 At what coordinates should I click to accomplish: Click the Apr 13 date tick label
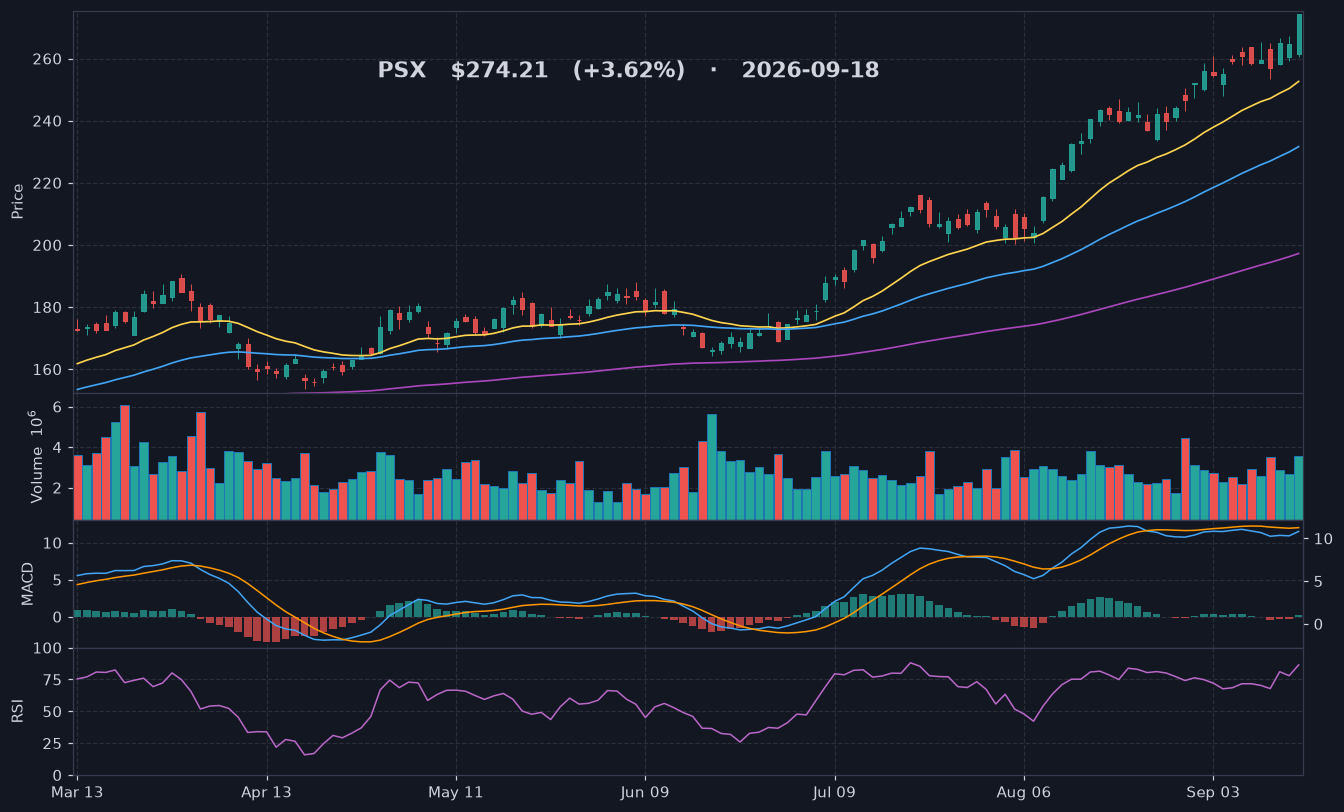pos(267,792)
